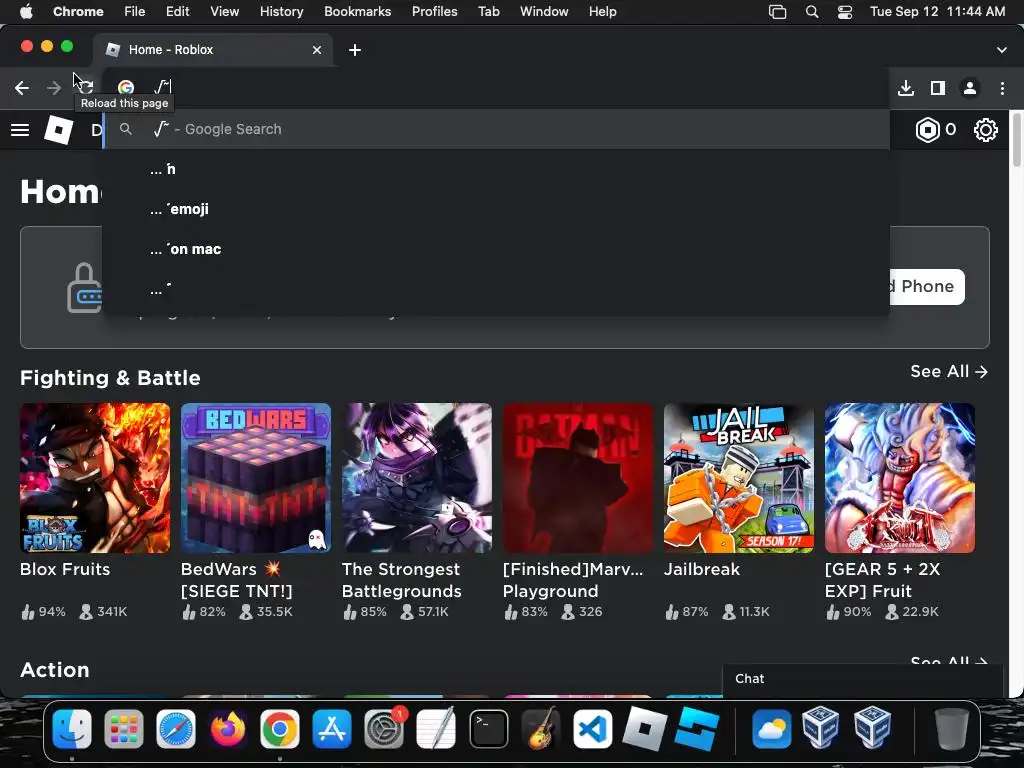1024x768 pixels.
Task: Open the Window menu
Action: (544, 11)
